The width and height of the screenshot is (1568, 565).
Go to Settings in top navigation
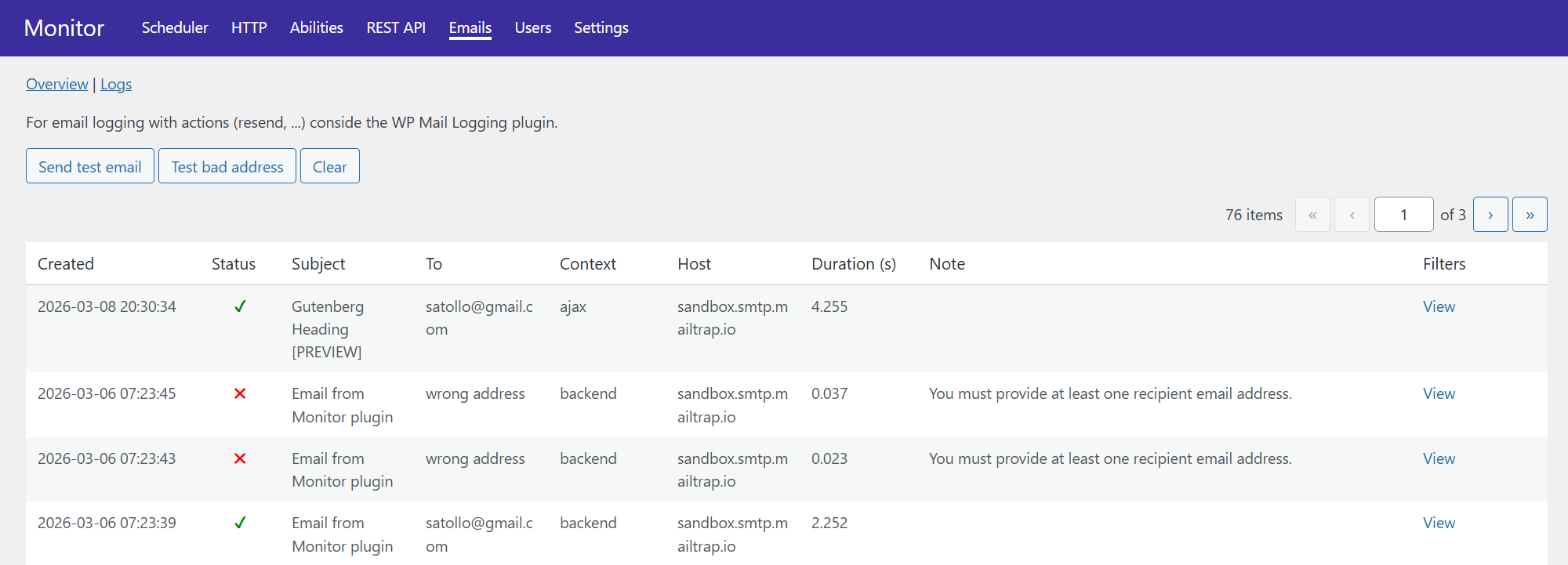click(x=601, y=27)
